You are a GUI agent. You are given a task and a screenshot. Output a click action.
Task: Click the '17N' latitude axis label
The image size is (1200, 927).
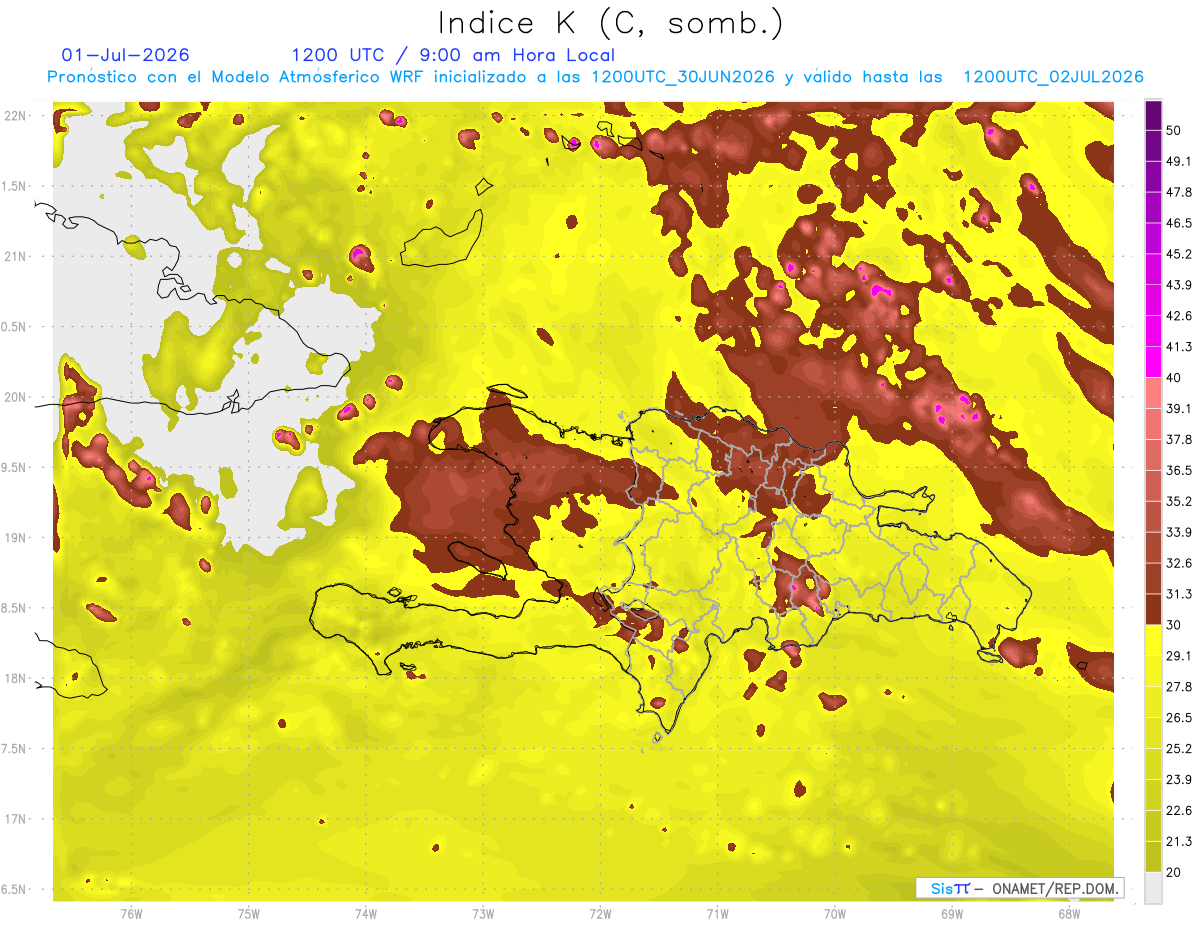[15, 819]
